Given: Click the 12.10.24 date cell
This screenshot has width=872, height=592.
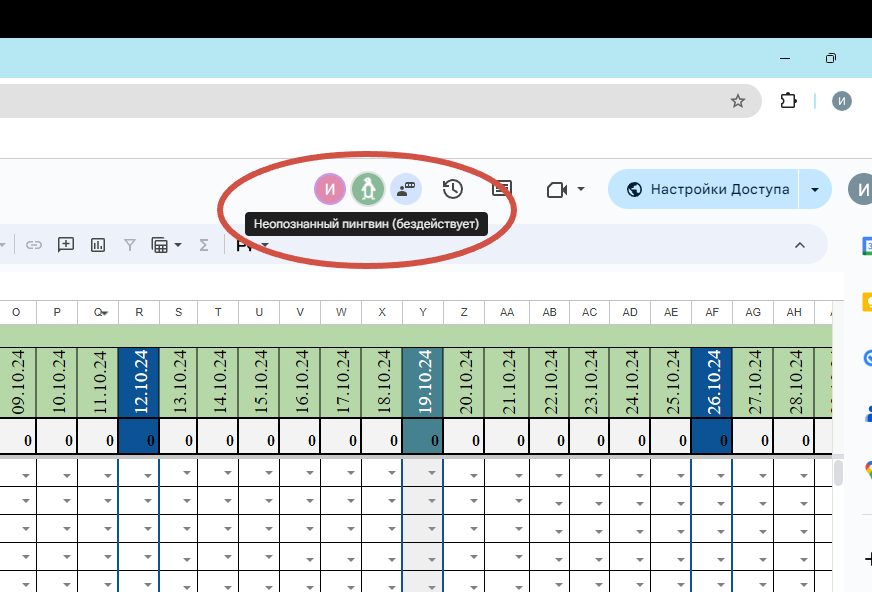Looking at the screenshot, I should (139, 382).
